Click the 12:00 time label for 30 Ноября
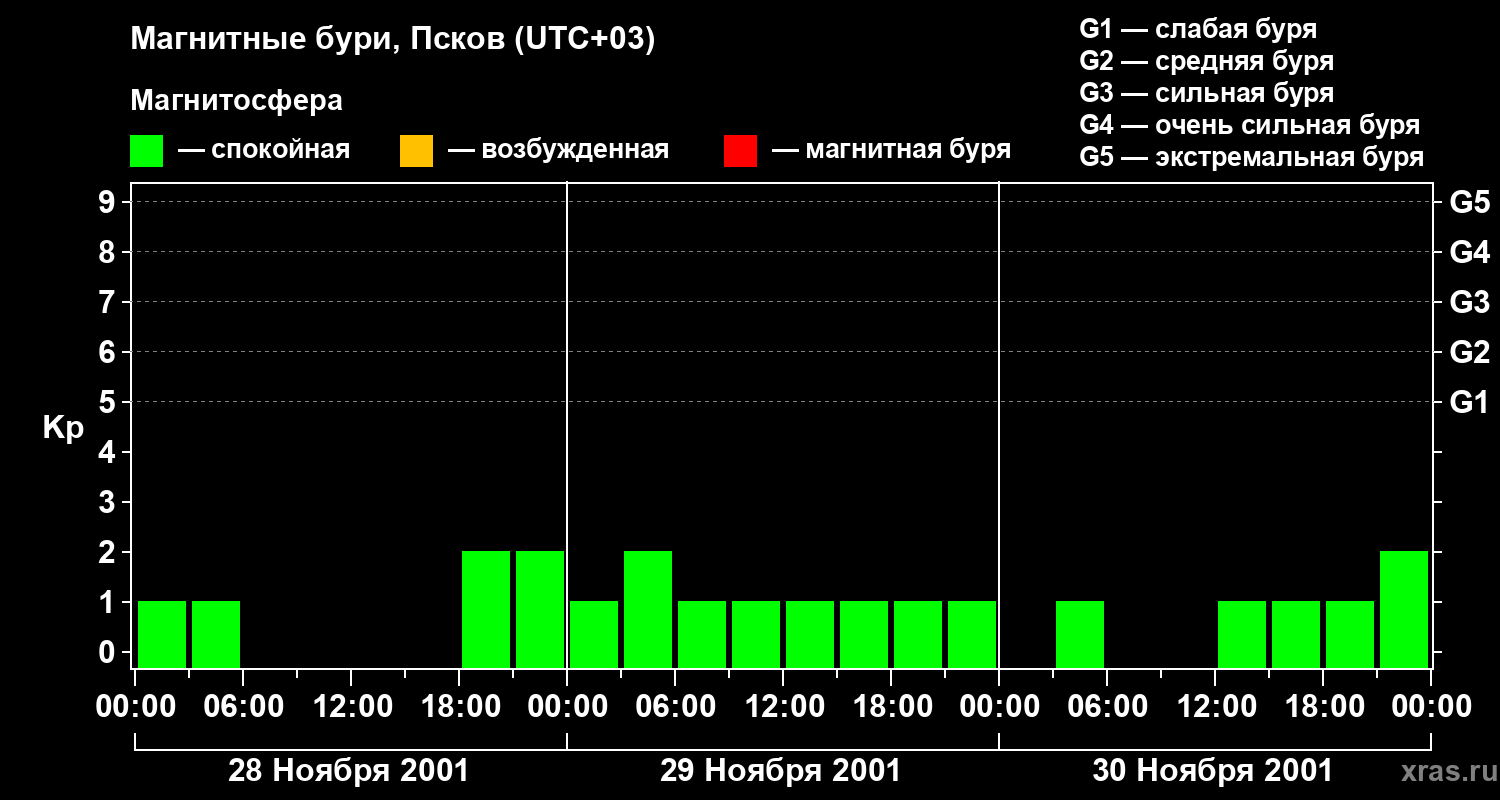Viewport: 1500px width, 800px height. tap(1215, 707)
